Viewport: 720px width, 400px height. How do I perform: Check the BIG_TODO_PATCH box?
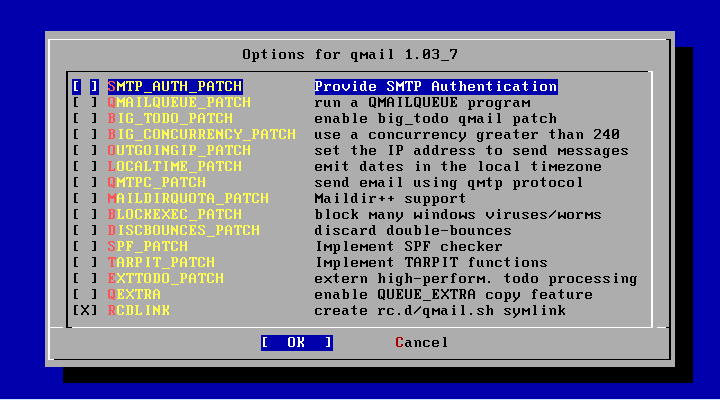coord(85,118)
